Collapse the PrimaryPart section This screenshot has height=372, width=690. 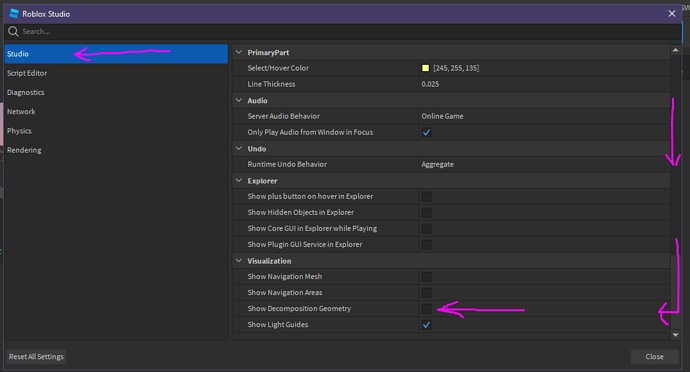pos(239,52)
